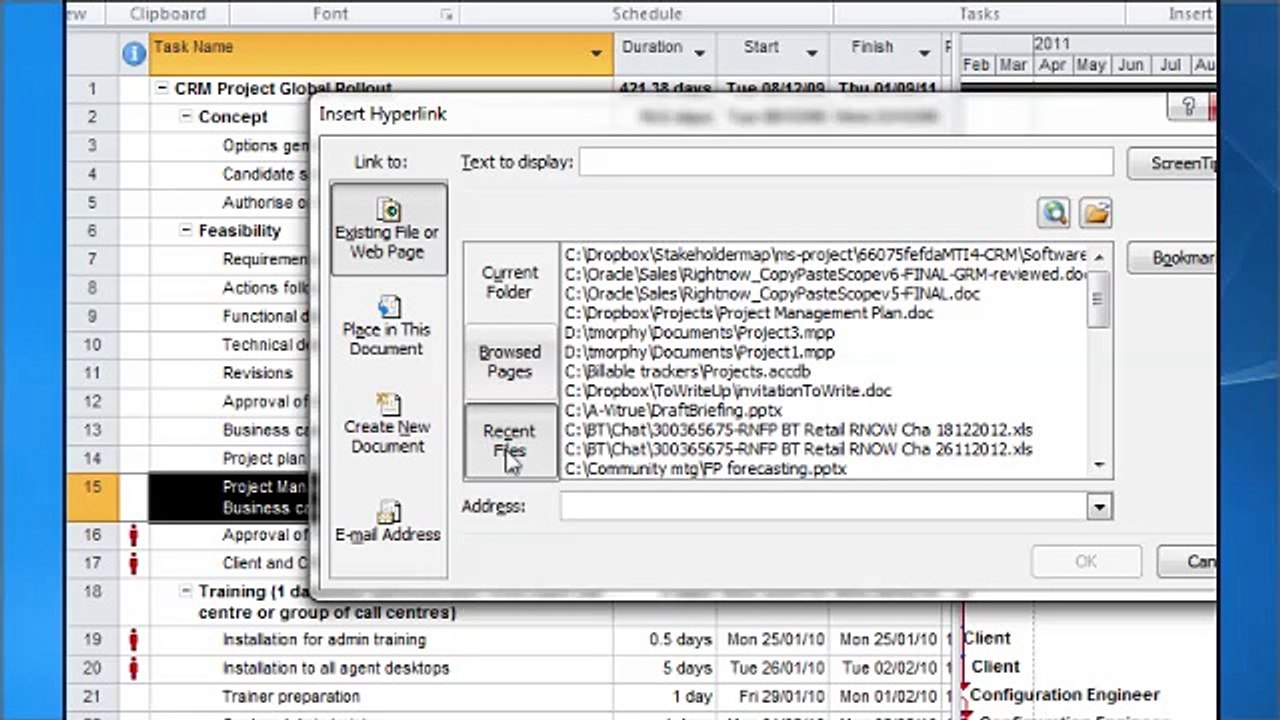The width and height of the screenshot is (1280, 720).
Task: Switch to Browsed Pages view
Action: point(510,361)
